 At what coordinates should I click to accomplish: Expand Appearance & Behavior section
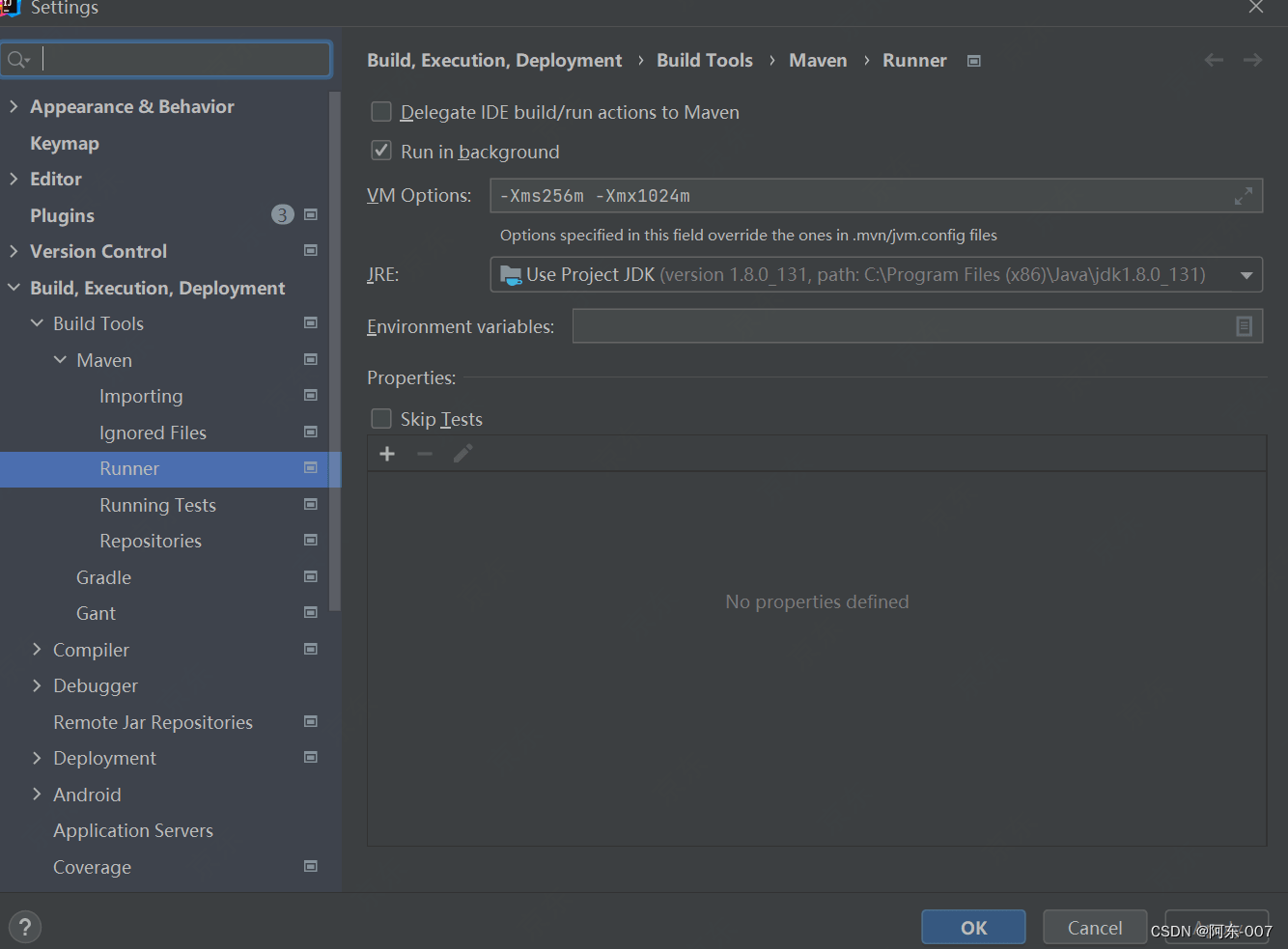click(x=14, y=106)
